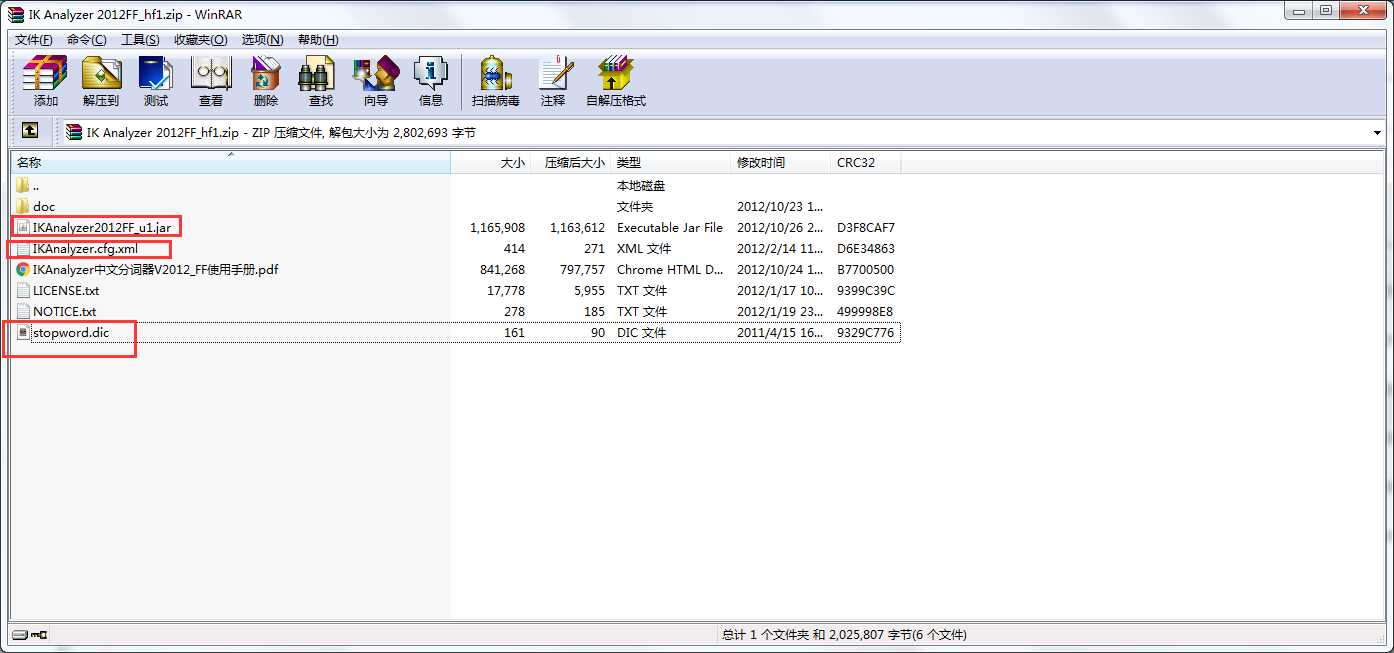The width and height of the screenshot is (1394, 653).
Task: Click the Chrome icon of the PDF file
Action: point(23,270)
